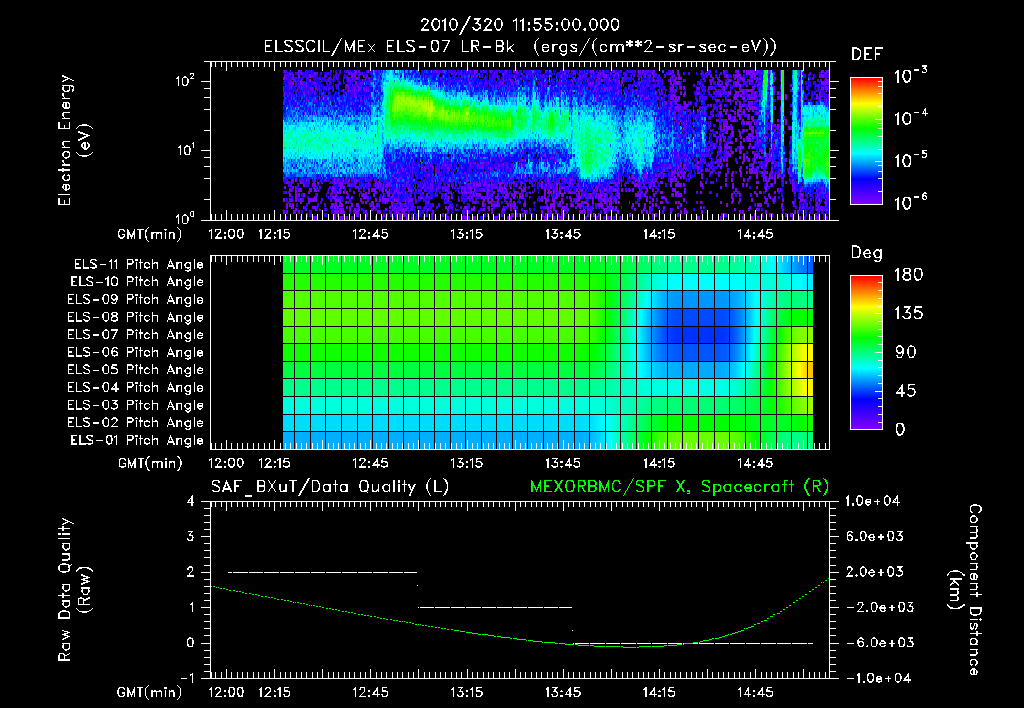Click the 'ELS-09 Pitch Angle' row label
The image size is (1024, 708).
pos(135,300)
